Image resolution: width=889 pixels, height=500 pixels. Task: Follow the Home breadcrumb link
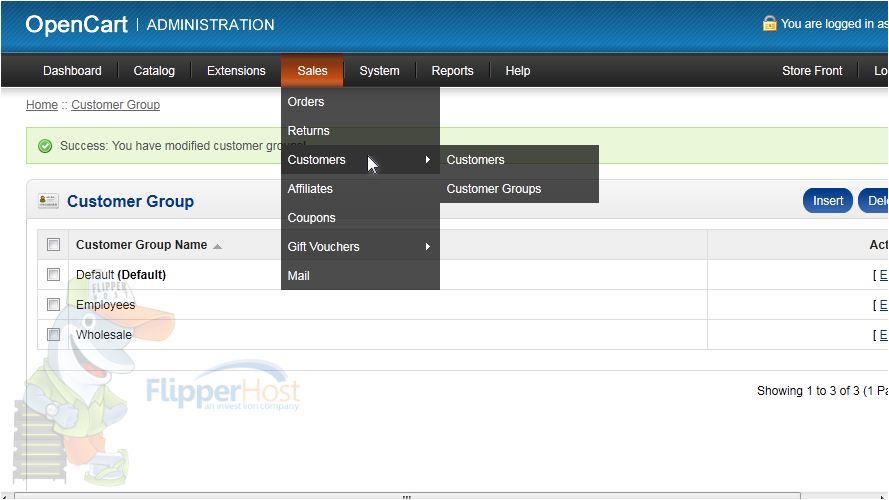click(x=42, y=105)
